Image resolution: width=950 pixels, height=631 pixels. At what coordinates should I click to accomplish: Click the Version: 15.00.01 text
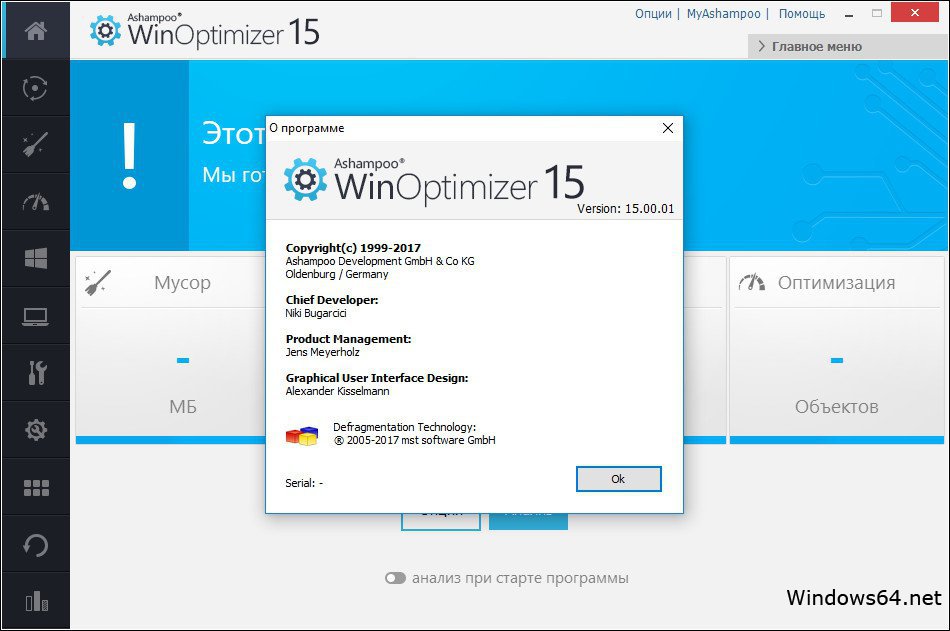[x=625, y=209]
